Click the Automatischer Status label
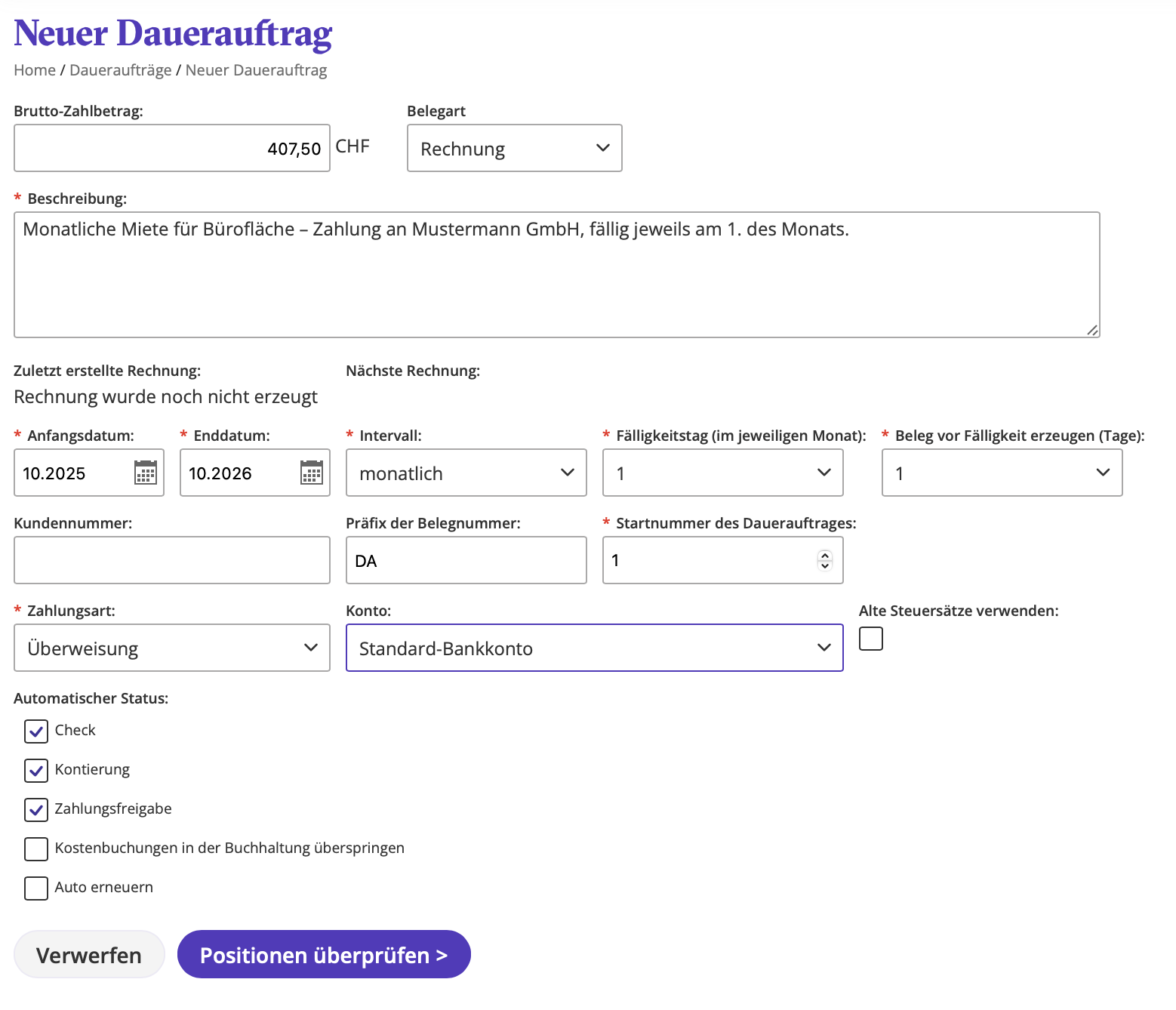The height and width of the screenshot is (1010, 1176). (x=91, y=698)
